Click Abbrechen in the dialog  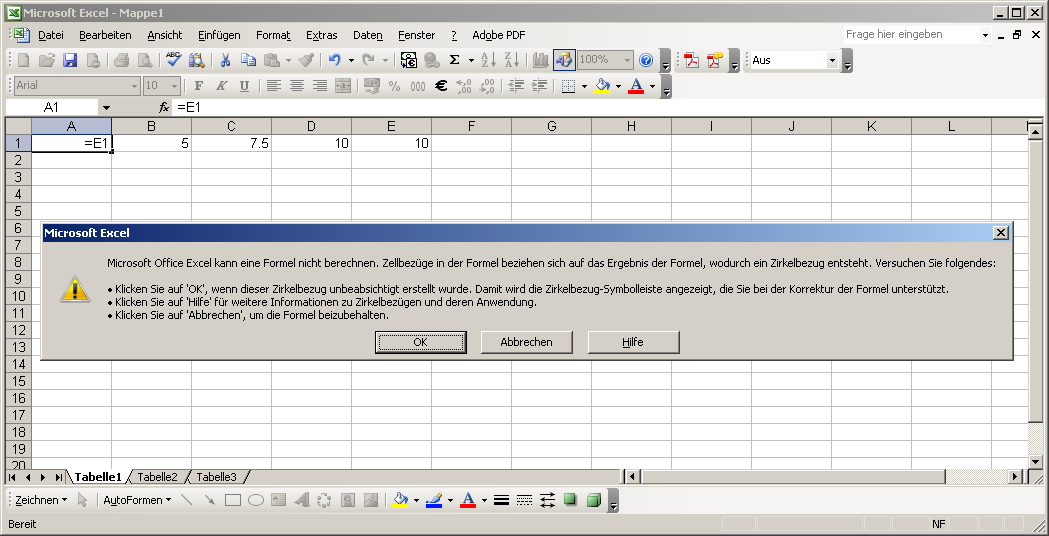tap(527, 342)
